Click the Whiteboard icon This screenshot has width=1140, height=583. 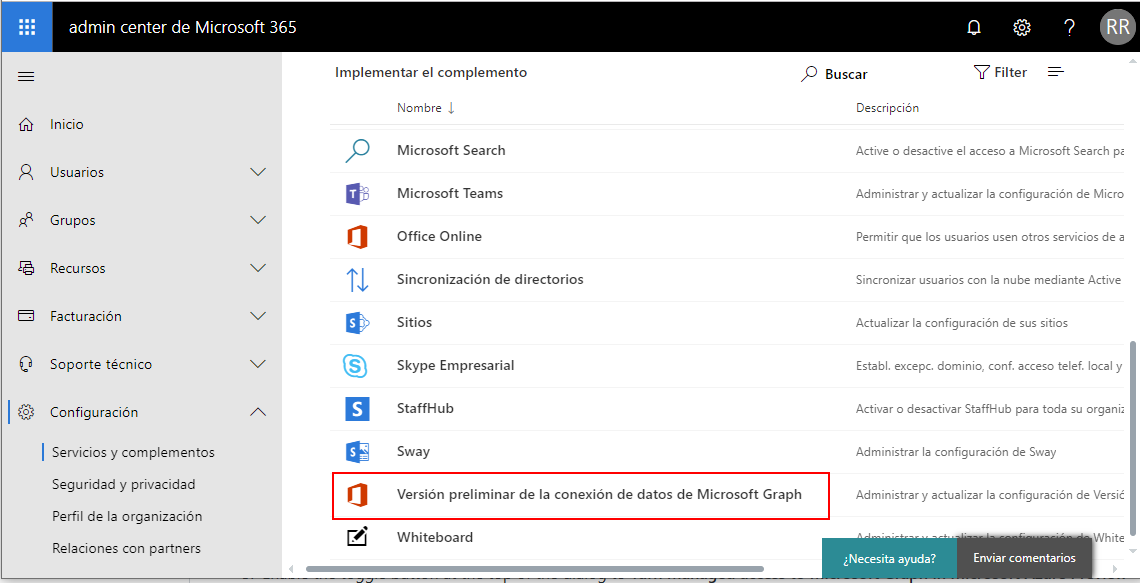tap(357, 538)
